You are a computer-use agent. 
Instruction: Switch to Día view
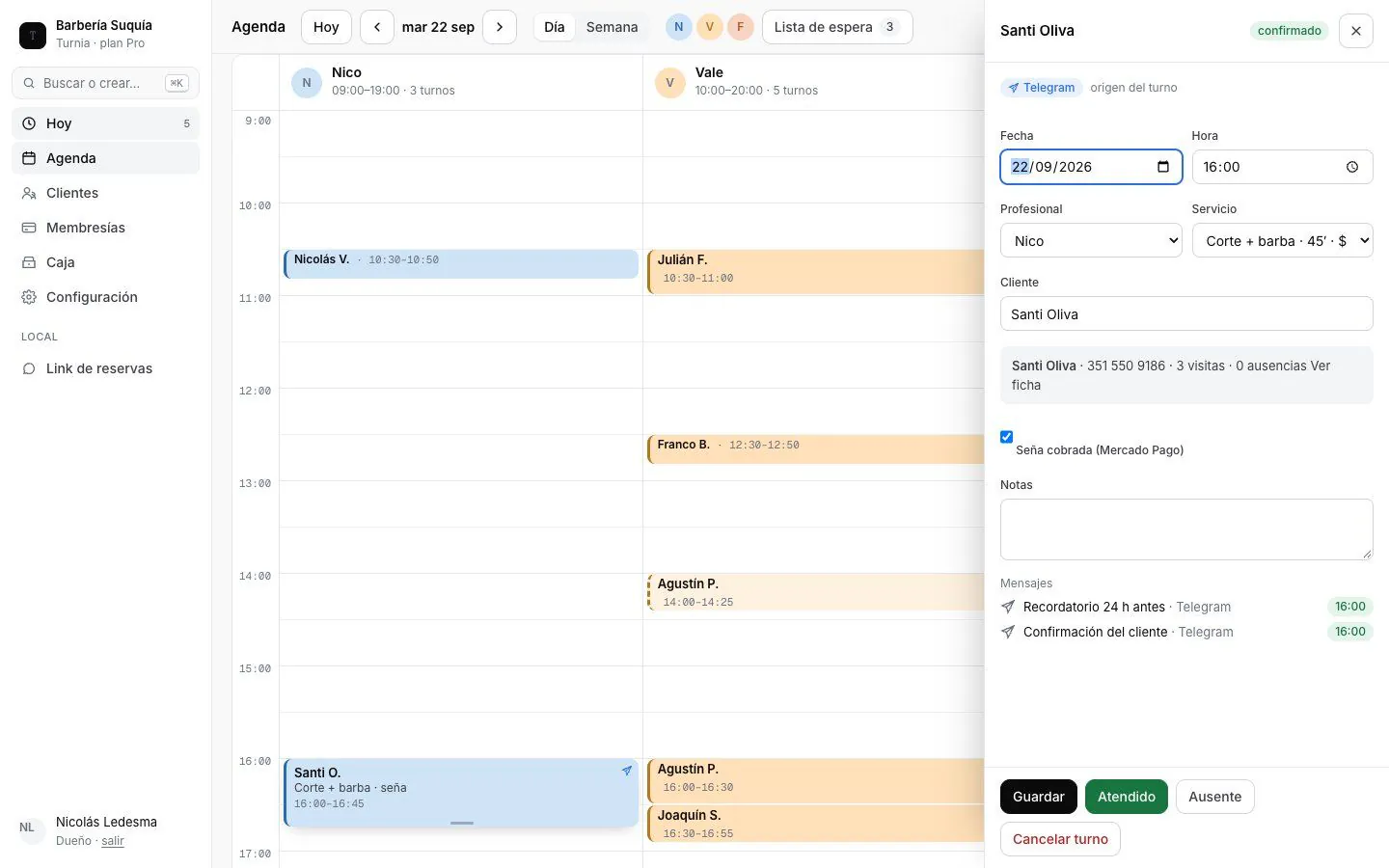555,27
